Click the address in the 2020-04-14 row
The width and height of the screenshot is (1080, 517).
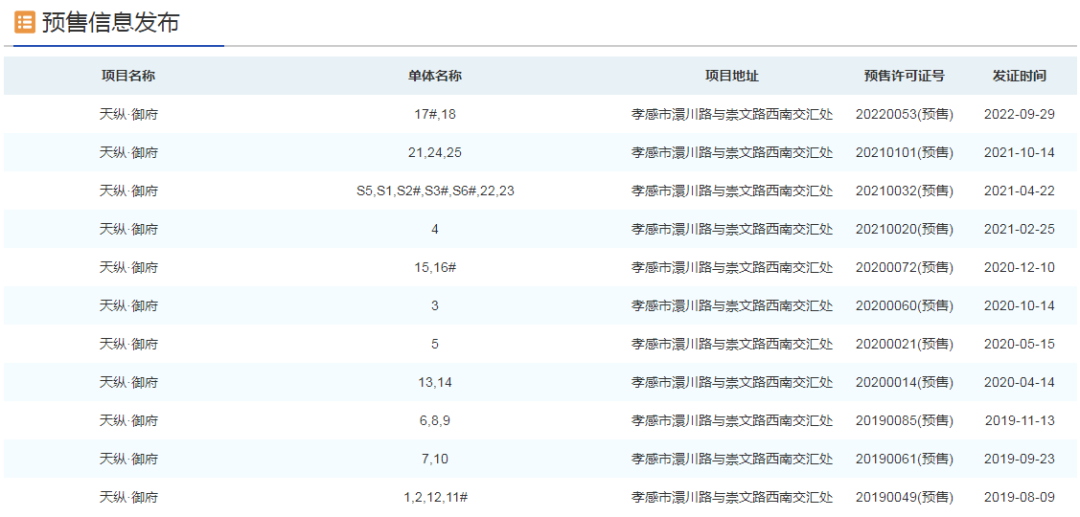731,382
